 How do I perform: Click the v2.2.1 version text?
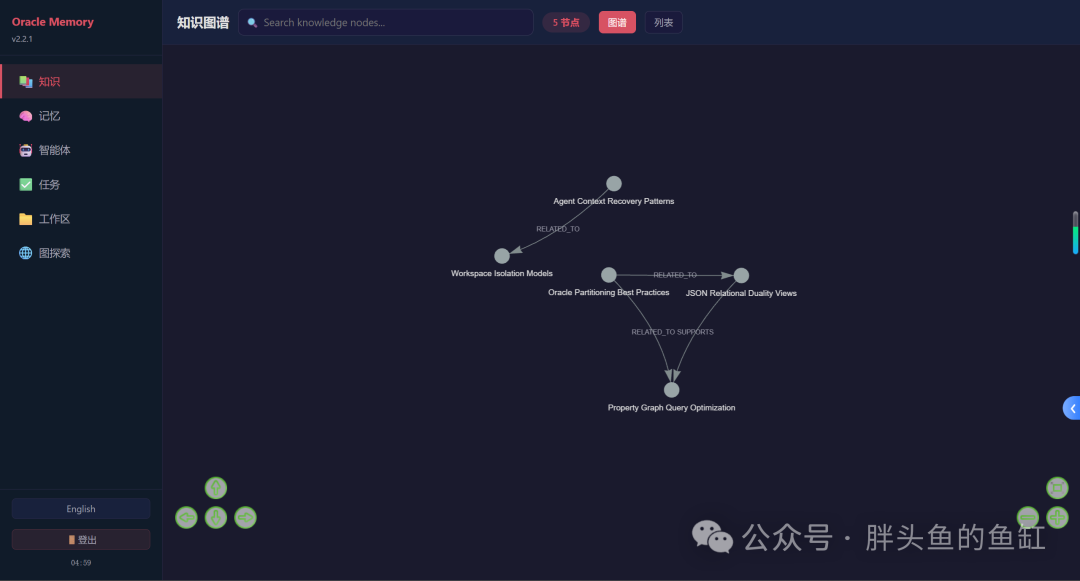22,39
